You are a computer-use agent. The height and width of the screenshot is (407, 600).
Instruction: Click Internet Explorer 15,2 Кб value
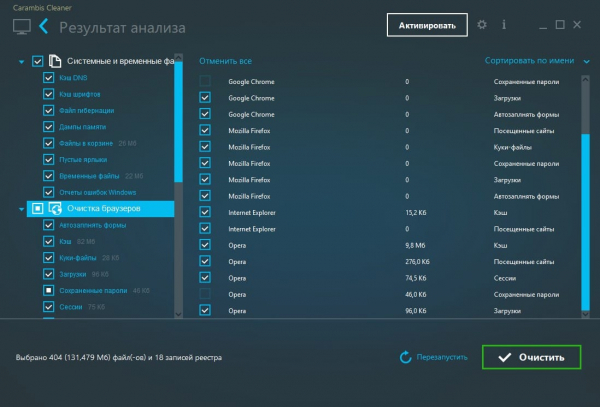(x=416, y=213)
